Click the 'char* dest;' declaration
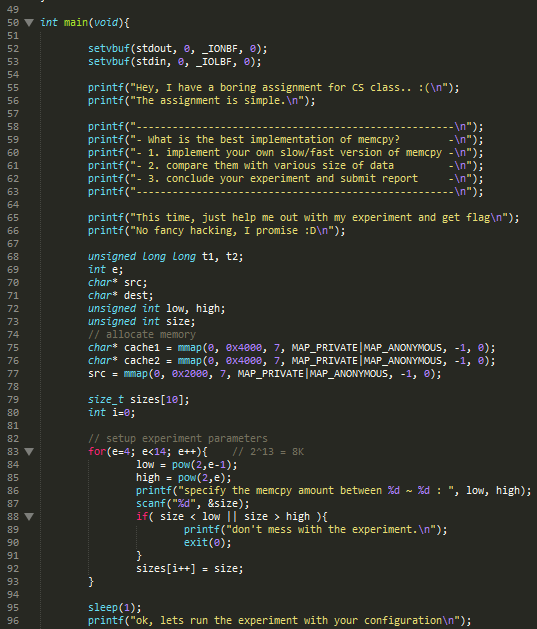Screen dimensions: 537x629 121,296
